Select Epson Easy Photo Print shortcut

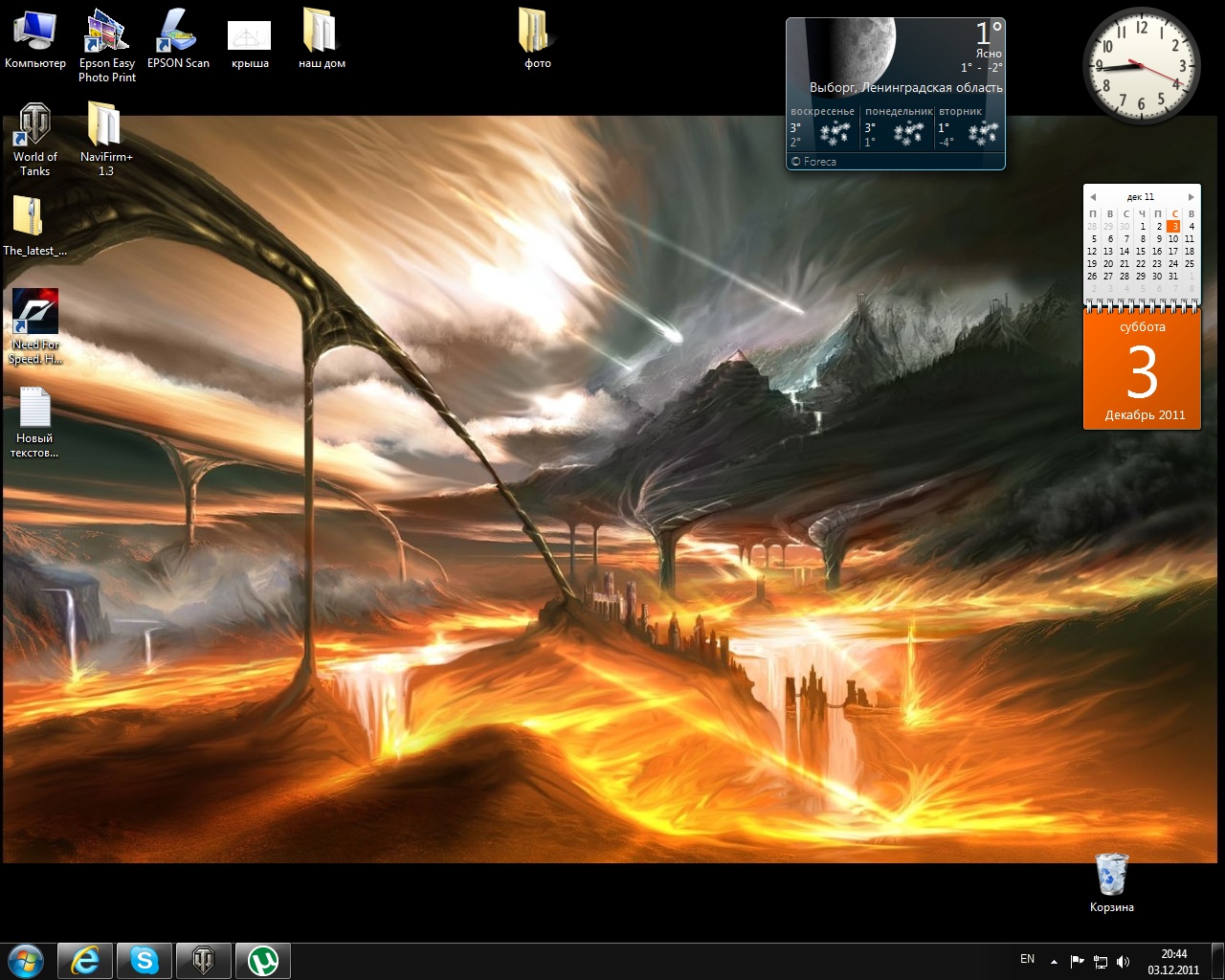[x=107, y=45]
